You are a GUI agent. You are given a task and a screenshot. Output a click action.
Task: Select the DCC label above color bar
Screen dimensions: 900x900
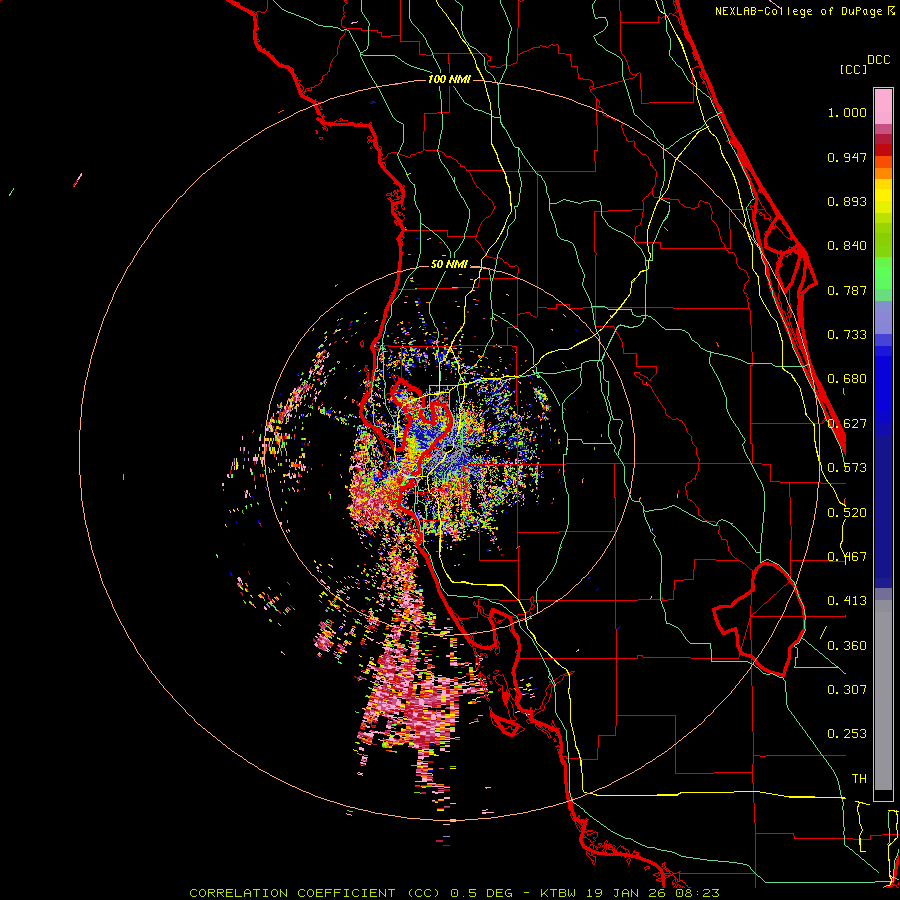[x=878, y=59]
